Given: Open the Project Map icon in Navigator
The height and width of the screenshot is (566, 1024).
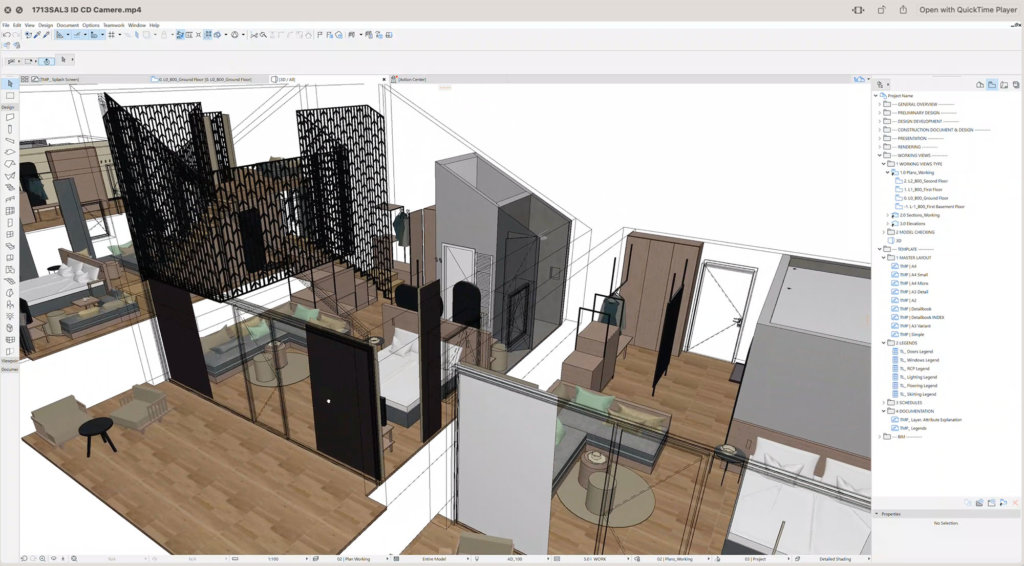Looking at the screenshot, I should (980, 85).
